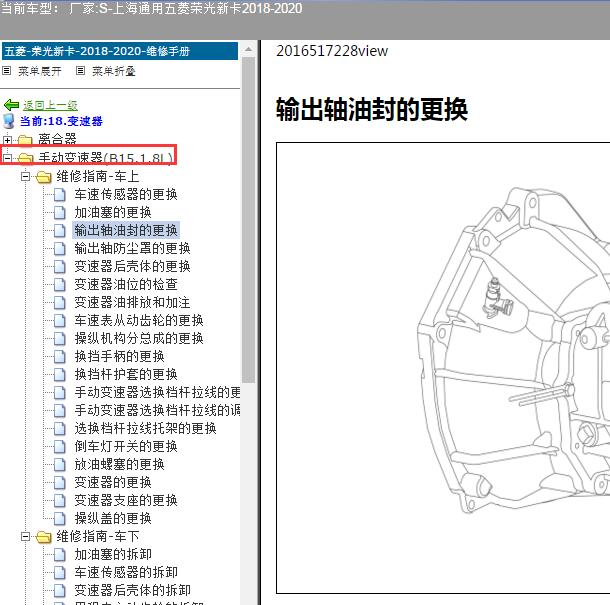This screenshot has height=605, width=610.
Task: Open 变速器油位的检查 page
Action: coord(126,284)
